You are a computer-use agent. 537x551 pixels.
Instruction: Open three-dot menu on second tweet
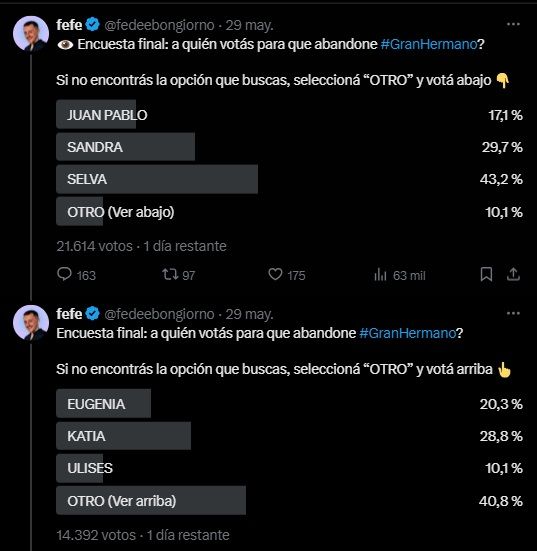513,313
